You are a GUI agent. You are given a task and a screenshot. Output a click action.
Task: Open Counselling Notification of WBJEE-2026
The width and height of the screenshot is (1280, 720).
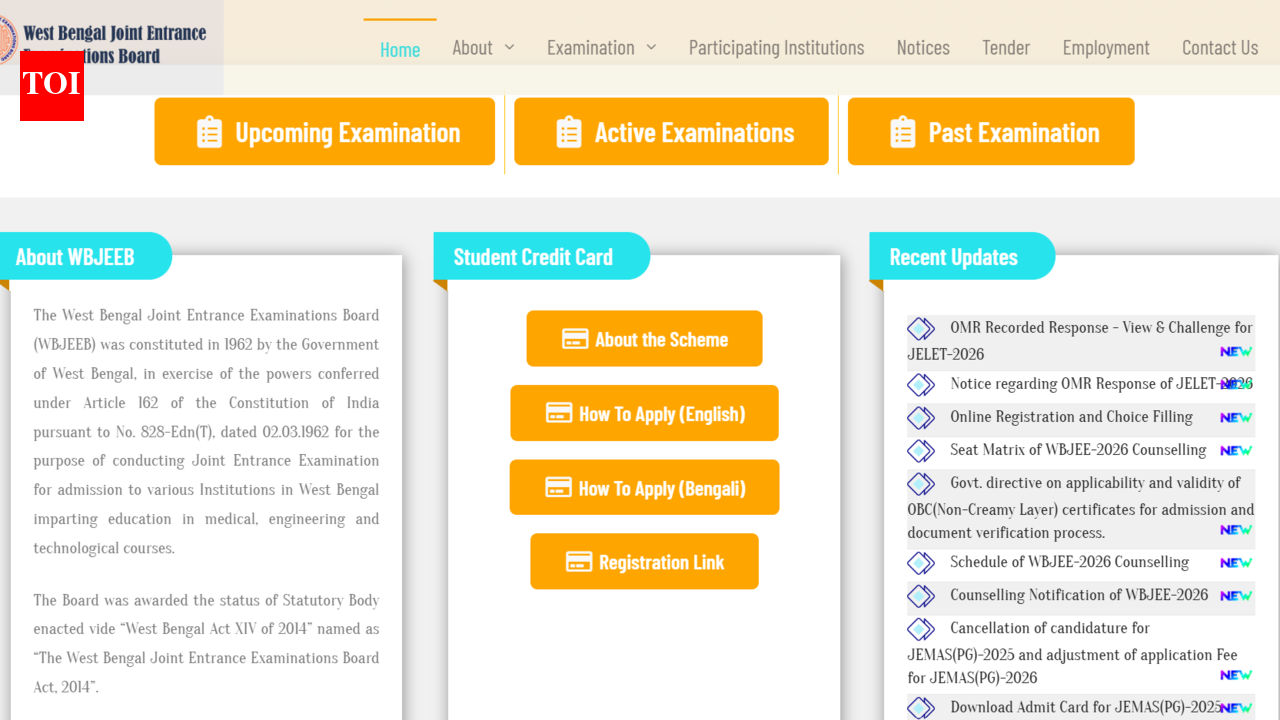1079,594
